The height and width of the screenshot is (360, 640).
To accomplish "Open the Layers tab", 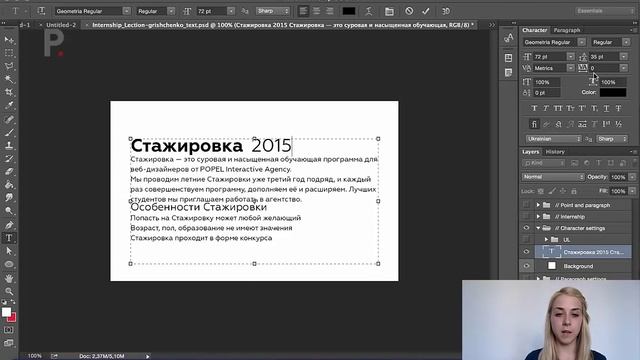I will (530, 152).
